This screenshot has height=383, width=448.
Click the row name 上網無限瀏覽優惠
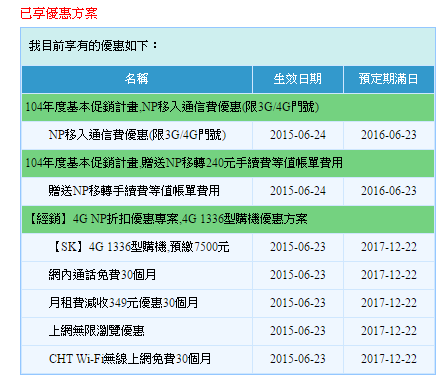pos(97,331)
